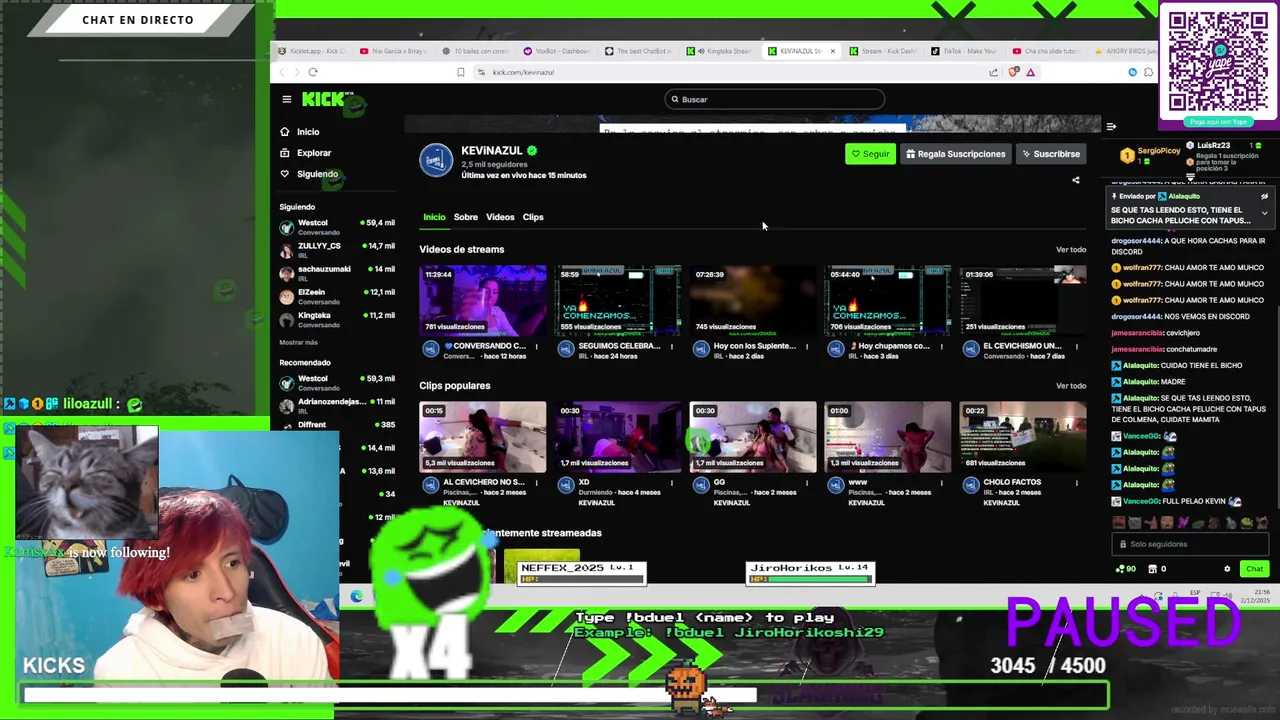
Task: Open chat settings gear icon
Action: 1227,569
